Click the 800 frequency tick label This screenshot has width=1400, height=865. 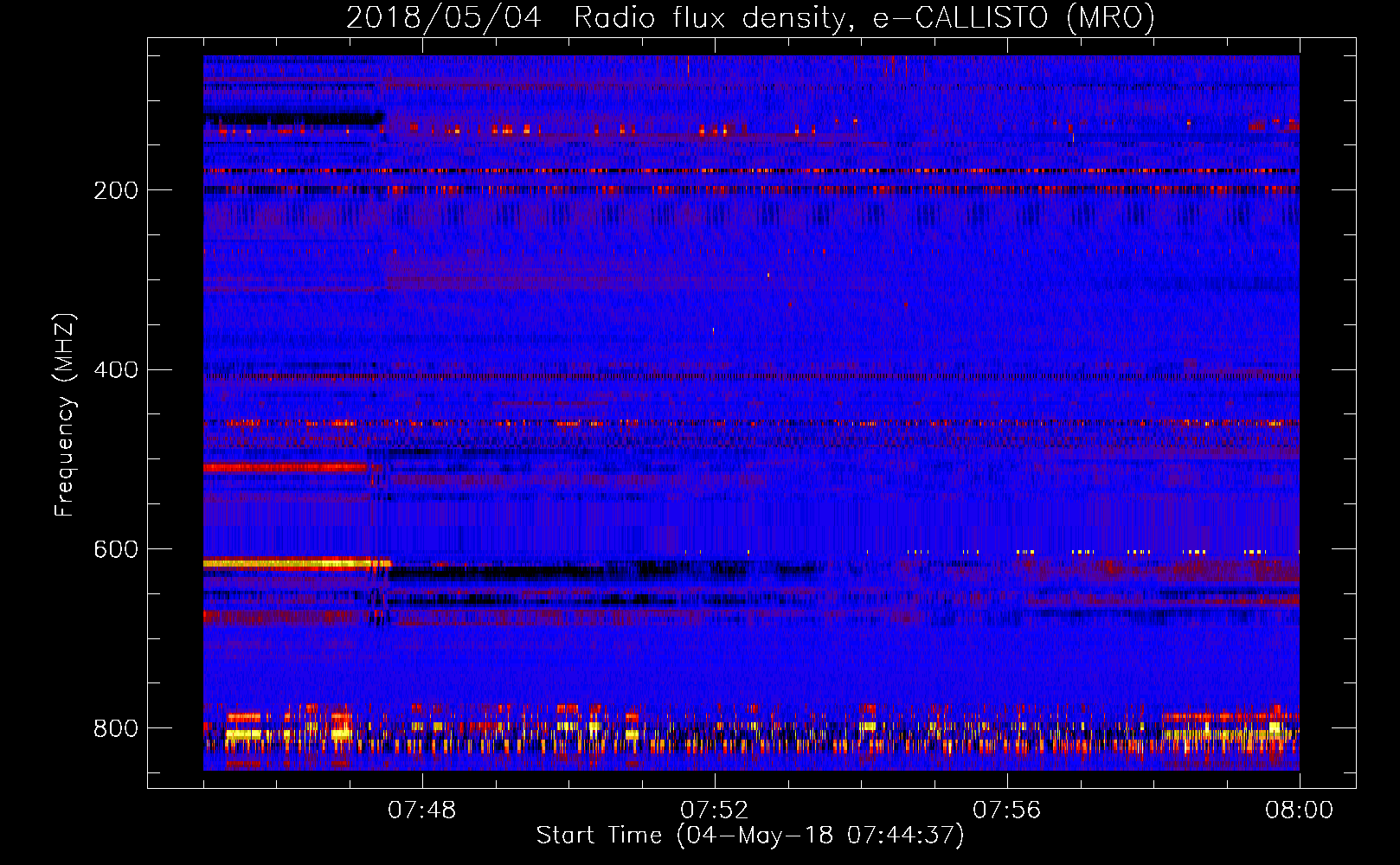click(x=116, y=728)
